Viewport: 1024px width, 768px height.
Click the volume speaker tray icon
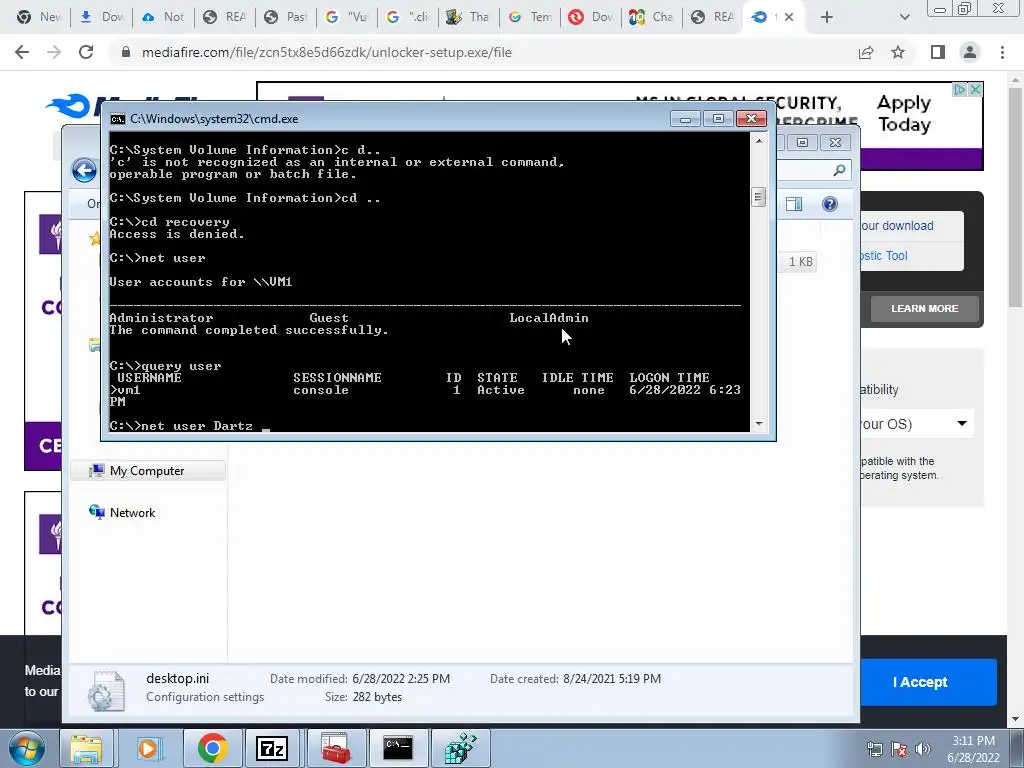point(923,749)
